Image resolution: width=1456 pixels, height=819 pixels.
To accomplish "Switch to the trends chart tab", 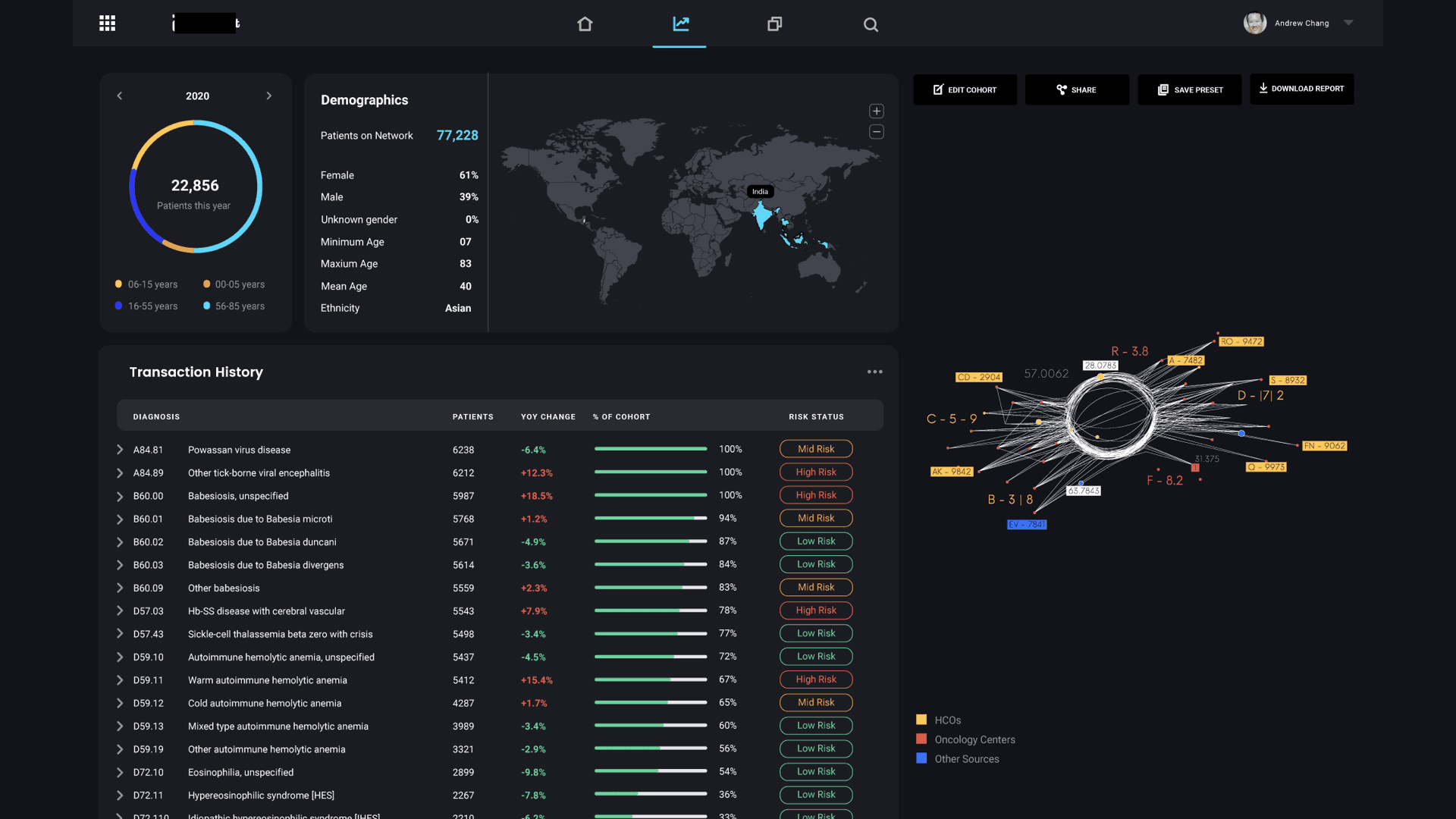I will click(679, 24).
